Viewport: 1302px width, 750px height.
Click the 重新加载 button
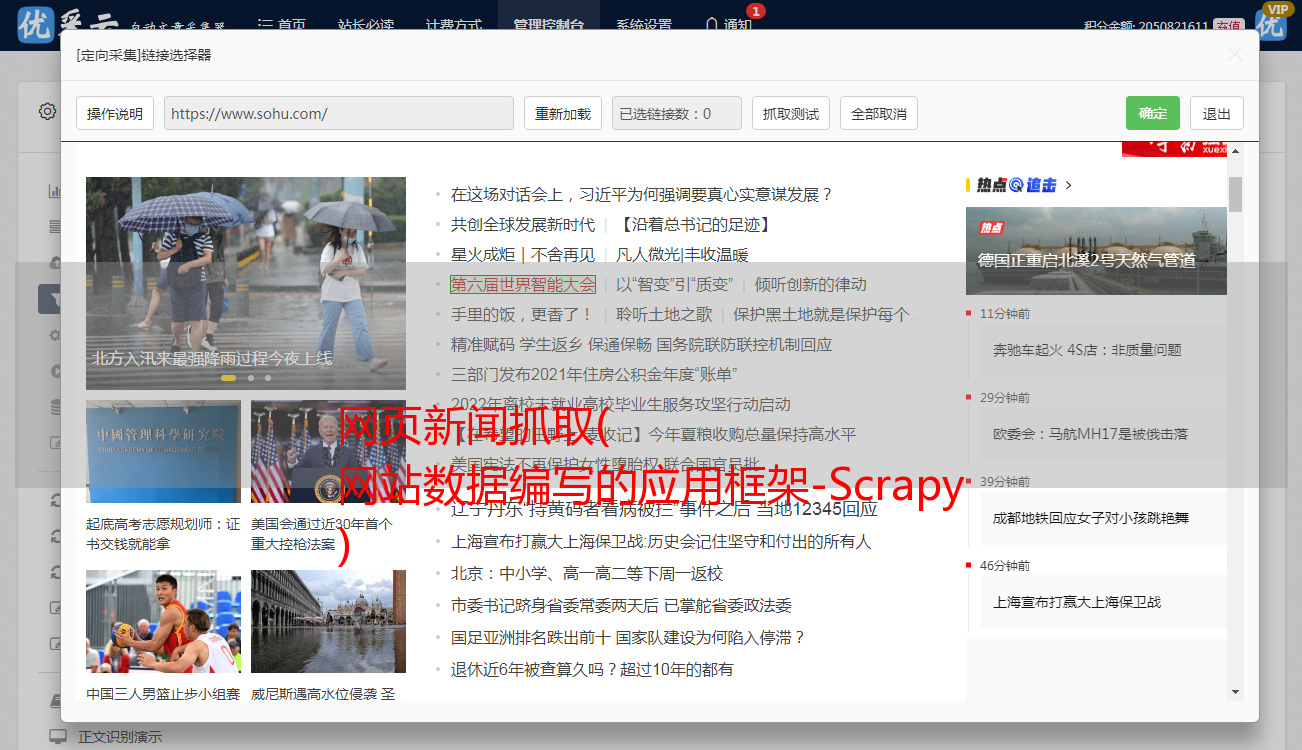click(x=562, y=113)
